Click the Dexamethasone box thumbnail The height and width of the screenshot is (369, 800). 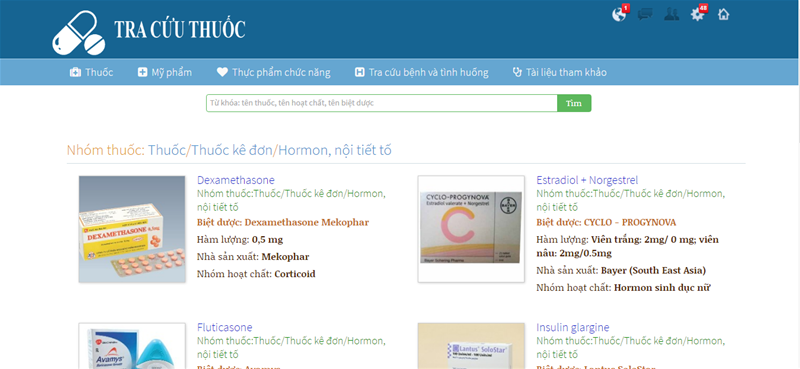[132, 229]
